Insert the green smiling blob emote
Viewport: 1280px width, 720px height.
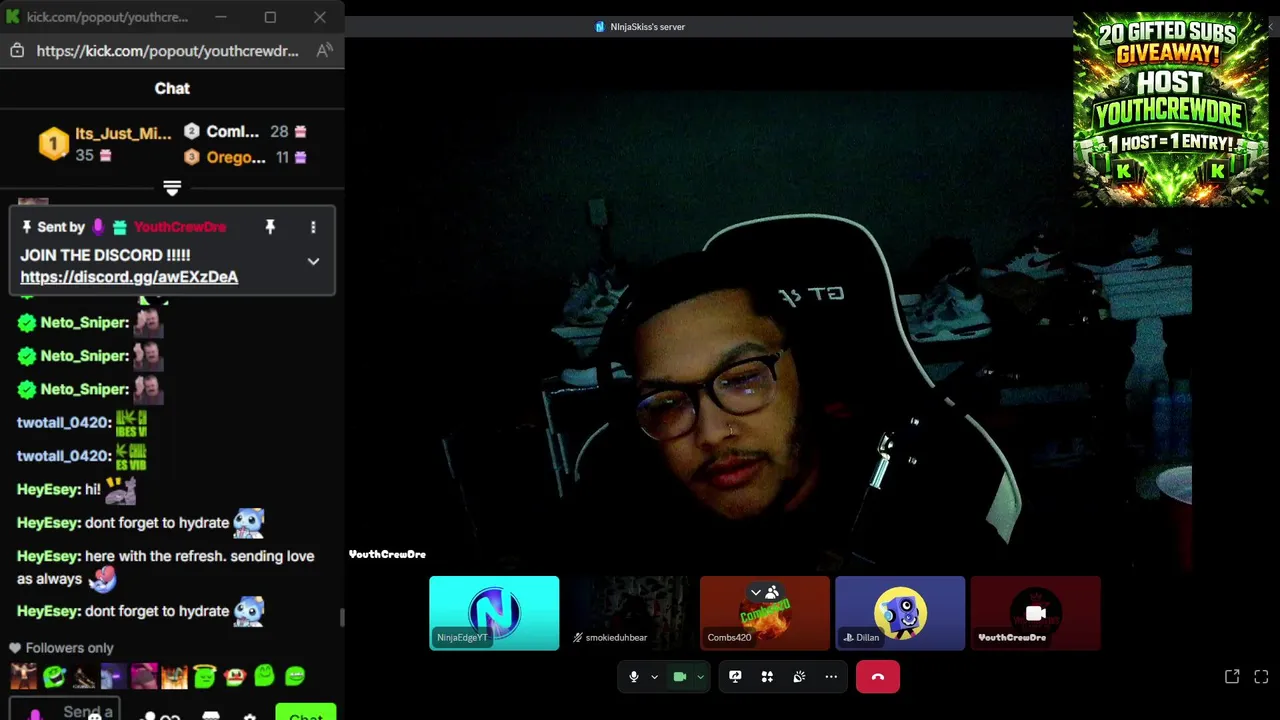[x=264, y=676]
